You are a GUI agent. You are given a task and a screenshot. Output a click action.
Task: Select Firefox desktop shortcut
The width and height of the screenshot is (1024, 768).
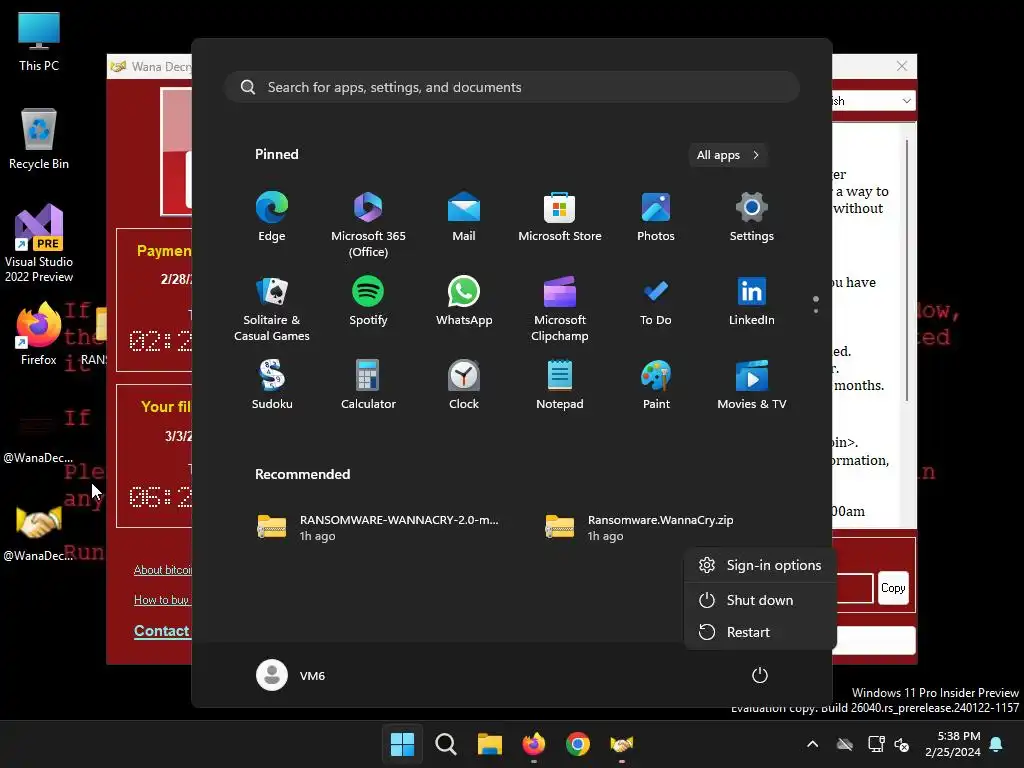click(39, 333)
